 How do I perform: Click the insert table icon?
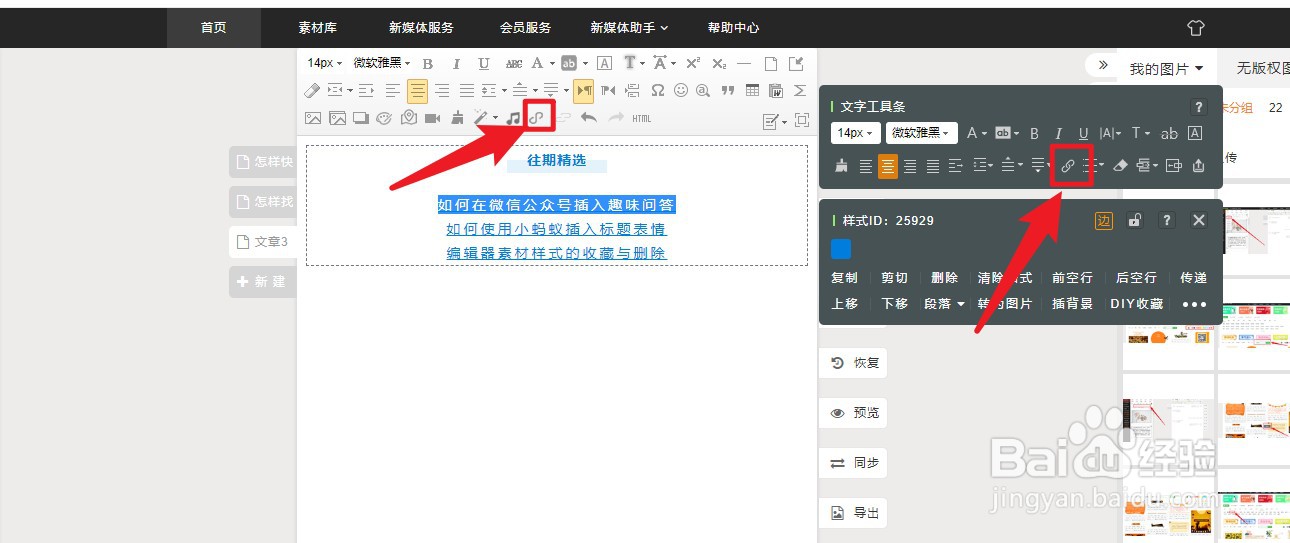752,90
